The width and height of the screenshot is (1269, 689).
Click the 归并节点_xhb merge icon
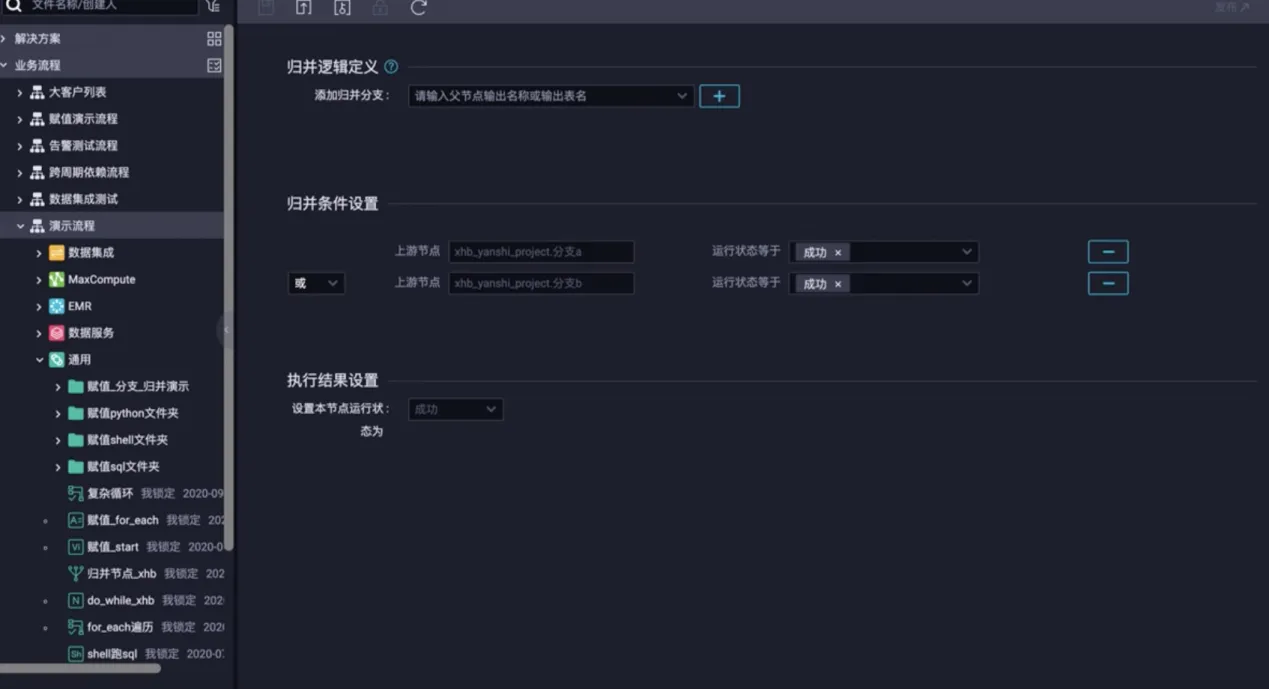coord(75,574)
